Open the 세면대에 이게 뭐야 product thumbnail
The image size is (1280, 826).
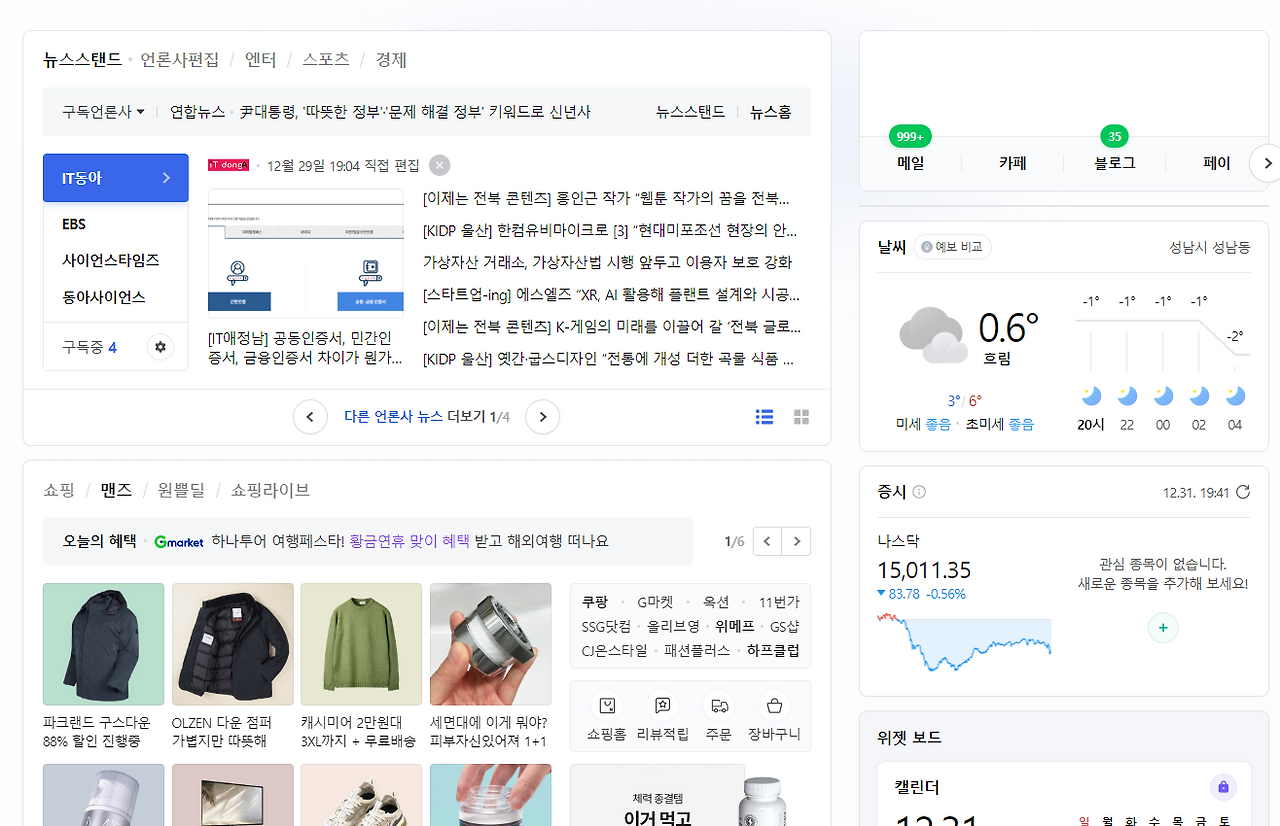[490, 644]
